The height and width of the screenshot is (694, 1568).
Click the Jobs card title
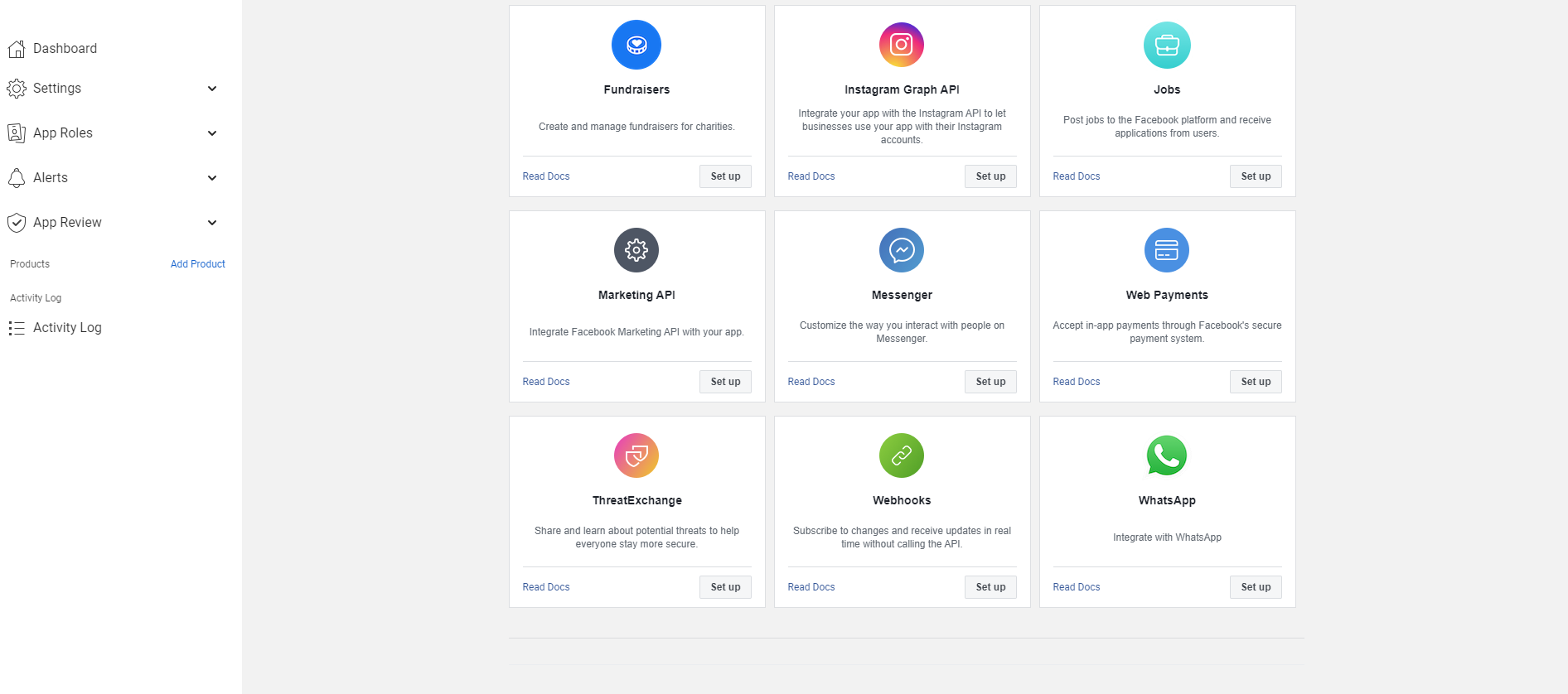1167,89
